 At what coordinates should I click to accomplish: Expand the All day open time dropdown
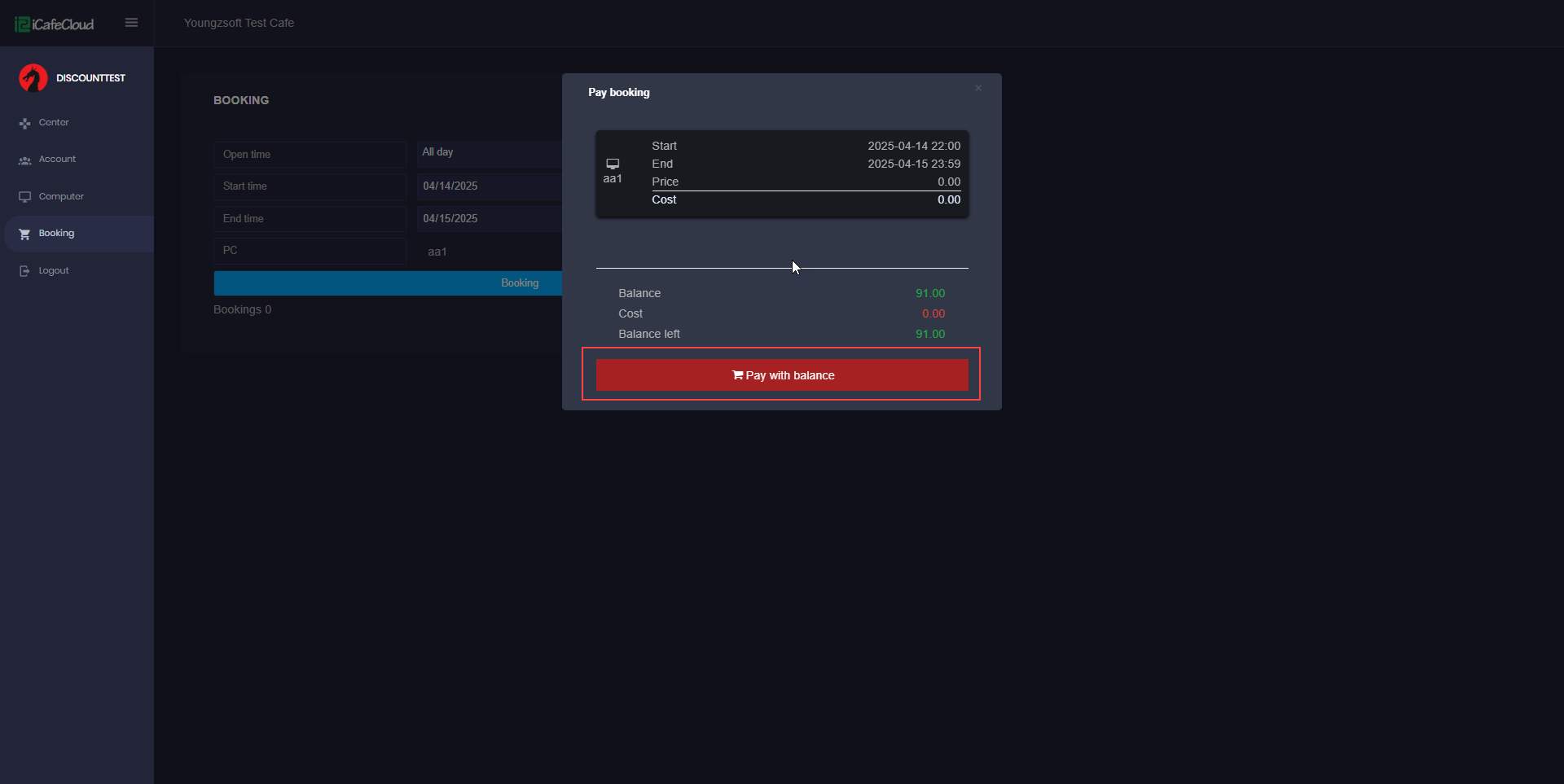490,153
